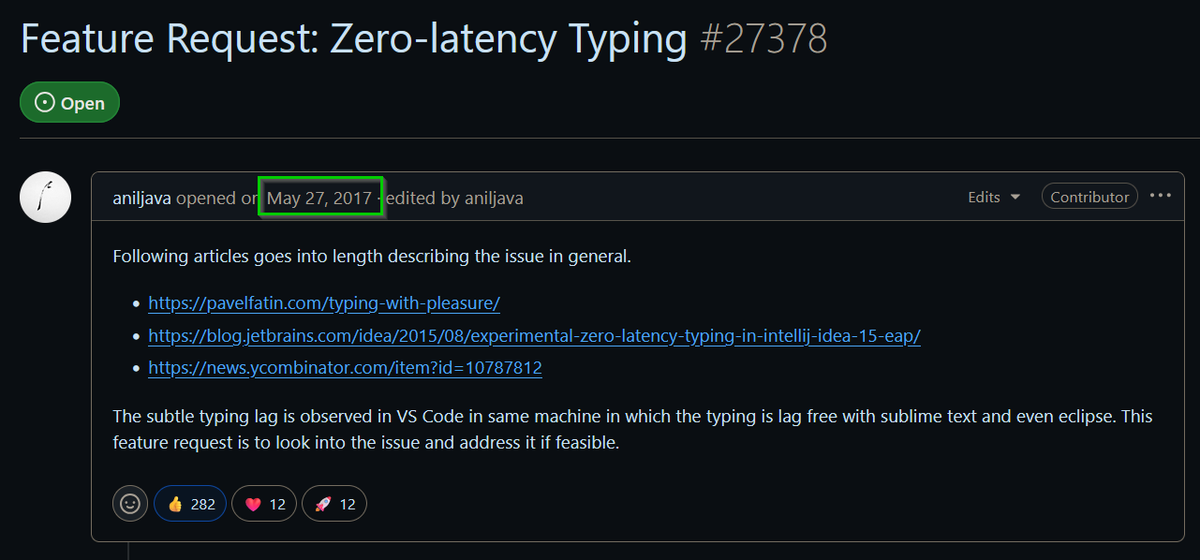Image resolution: width=1200 pixels, height=560 pixels.
Task: Click the smiley add reaction icon
Action: 129,504
